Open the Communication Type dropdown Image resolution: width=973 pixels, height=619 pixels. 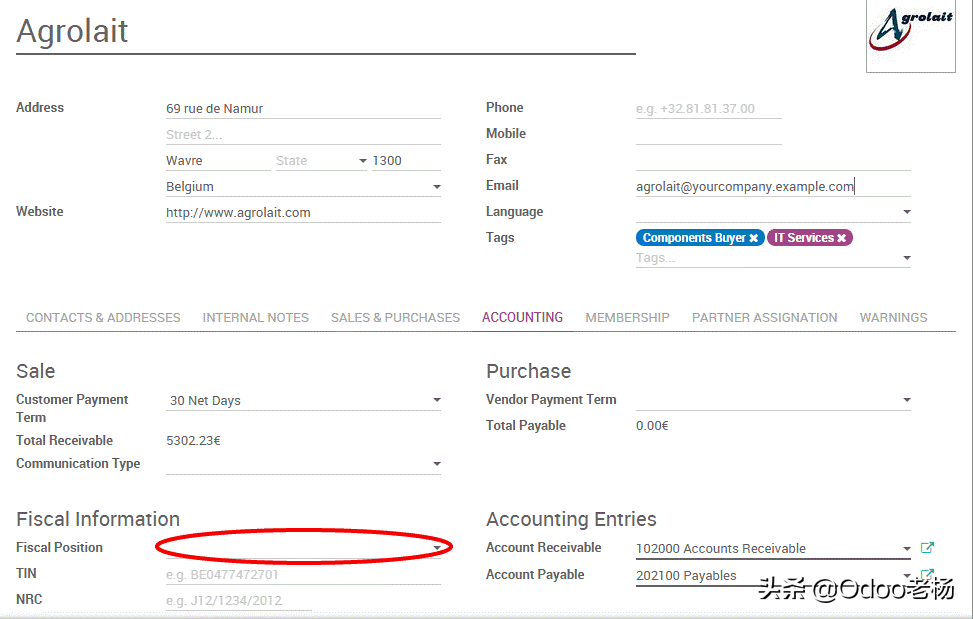click(437, 464)
